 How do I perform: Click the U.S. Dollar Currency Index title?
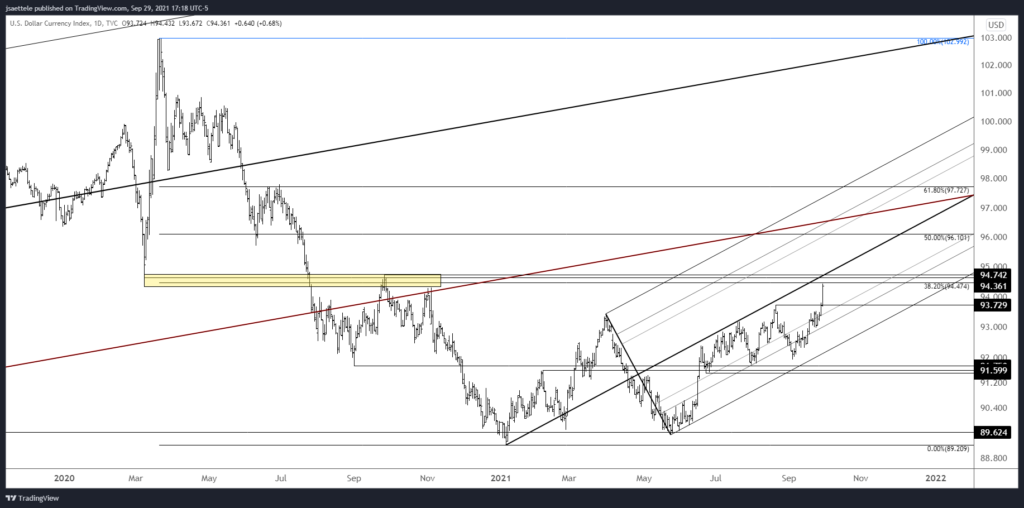coord(52,25)
